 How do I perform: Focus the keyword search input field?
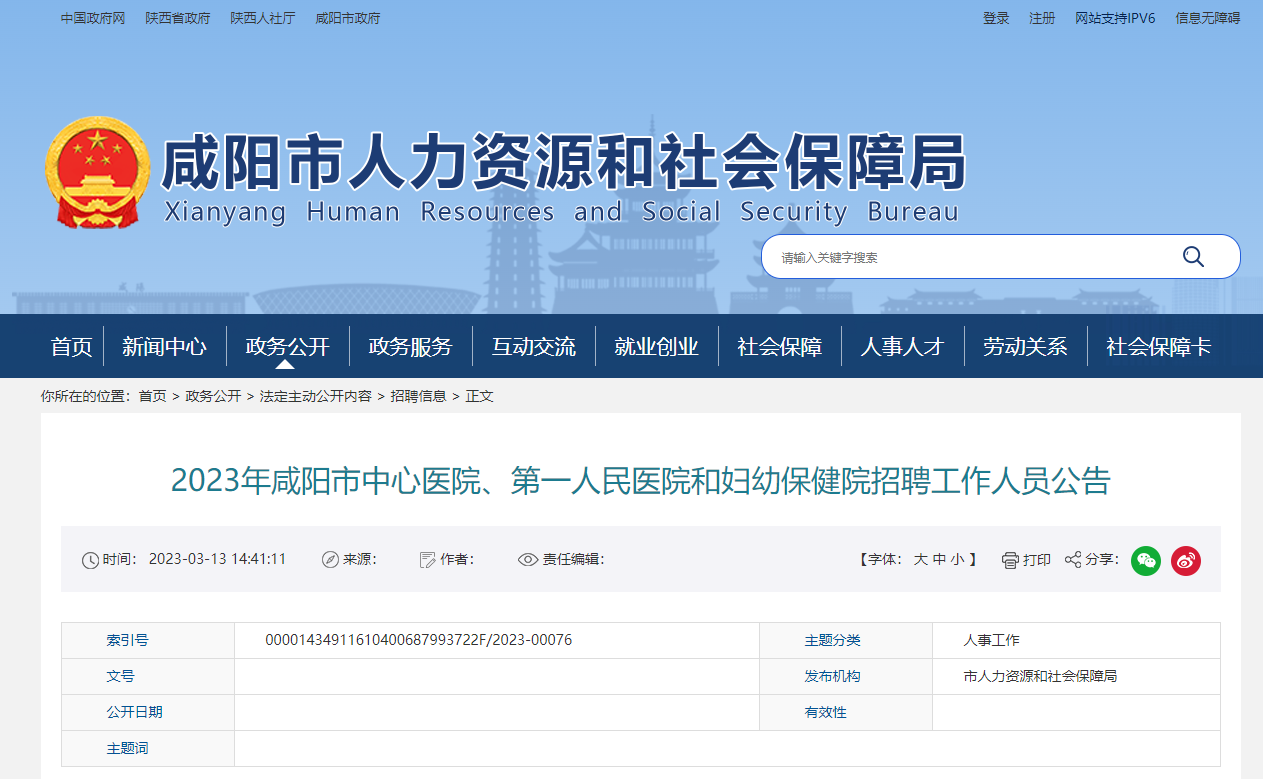coord(960,257)
